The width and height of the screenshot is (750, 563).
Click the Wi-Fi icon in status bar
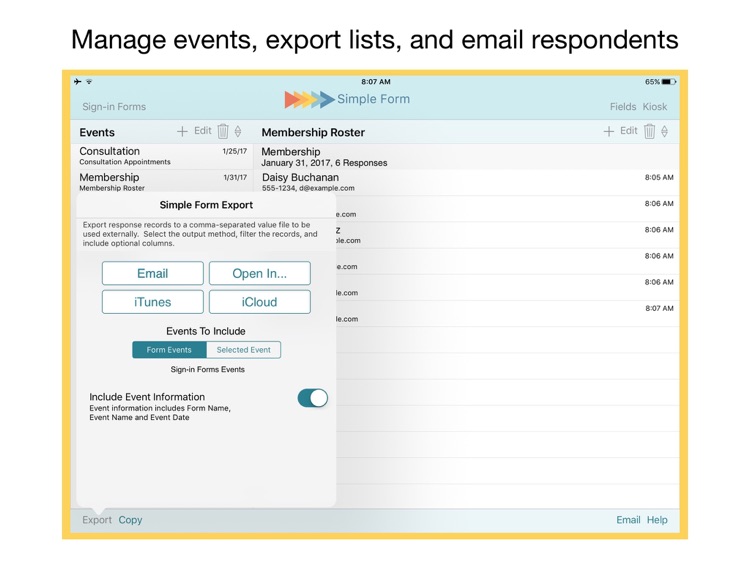tap(89, 82)
